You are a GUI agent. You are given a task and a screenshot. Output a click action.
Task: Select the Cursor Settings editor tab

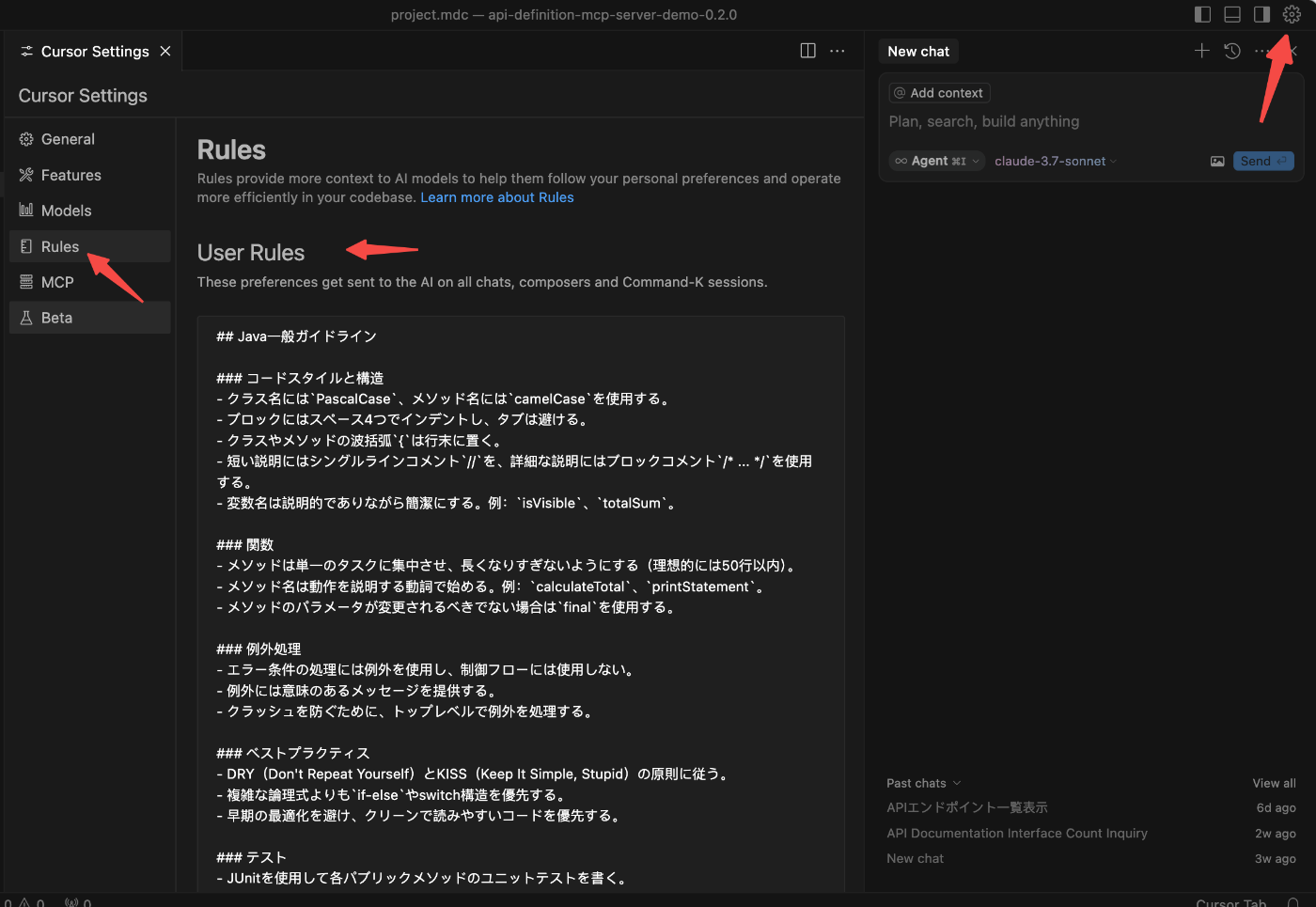pyautogui.click(x=94, y=51)
